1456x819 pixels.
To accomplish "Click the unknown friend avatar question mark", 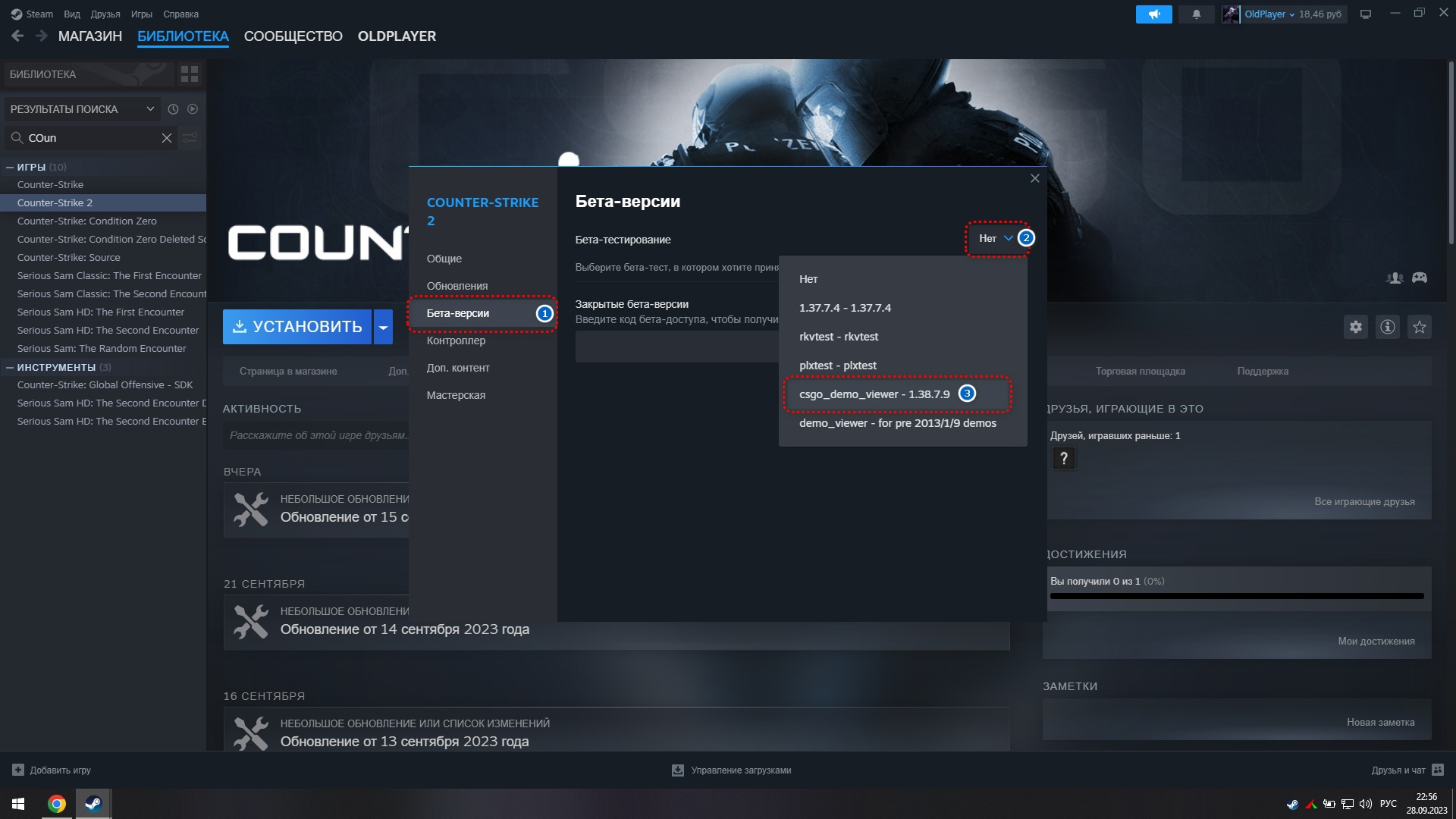I will [x=1064, y=458].
